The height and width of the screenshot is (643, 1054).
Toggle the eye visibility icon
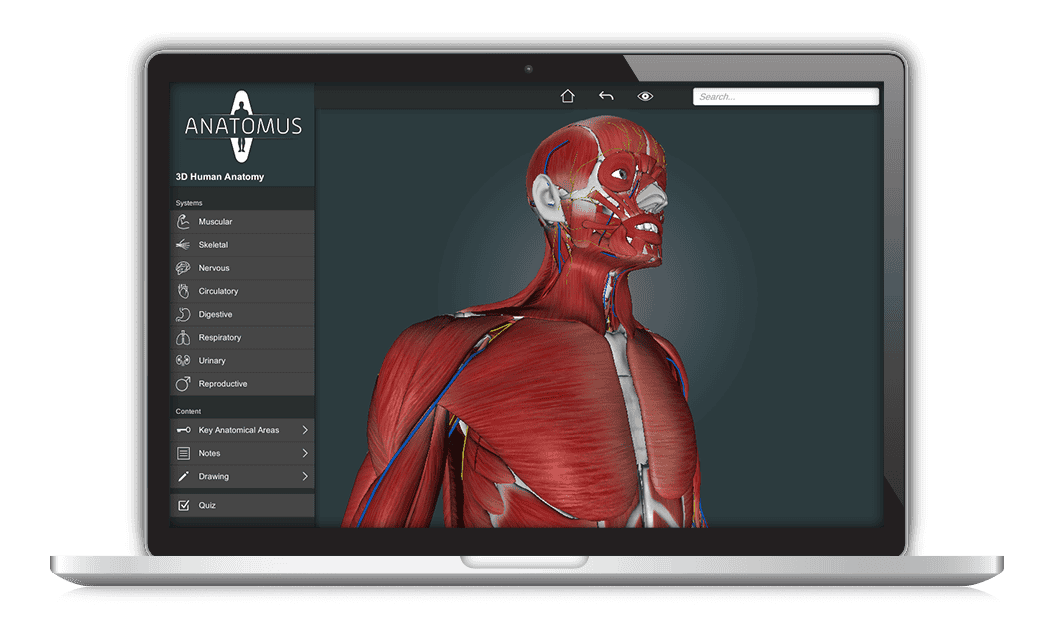click(x=645, y=96)
